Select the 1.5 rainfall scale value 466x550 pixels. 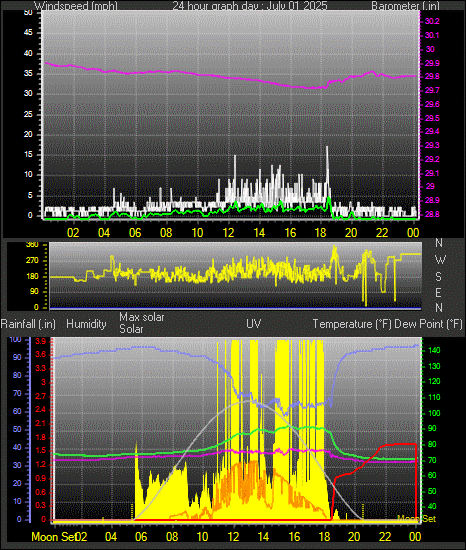[41, 451]
